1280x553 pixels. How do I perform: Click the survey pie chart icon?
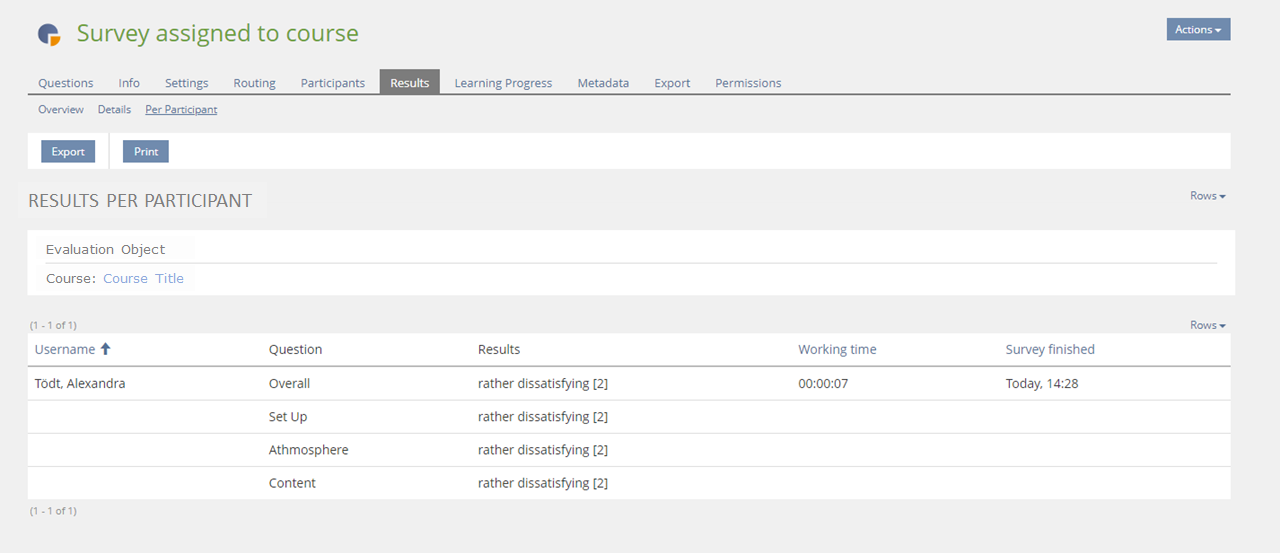tap(49, 34)
